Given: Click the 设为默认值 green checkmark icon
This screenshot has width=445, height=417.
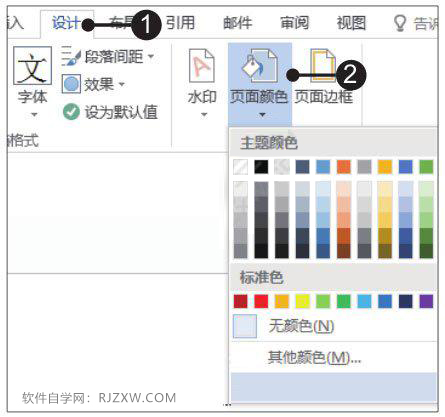Looking at the screenshot, I should 71,112.
